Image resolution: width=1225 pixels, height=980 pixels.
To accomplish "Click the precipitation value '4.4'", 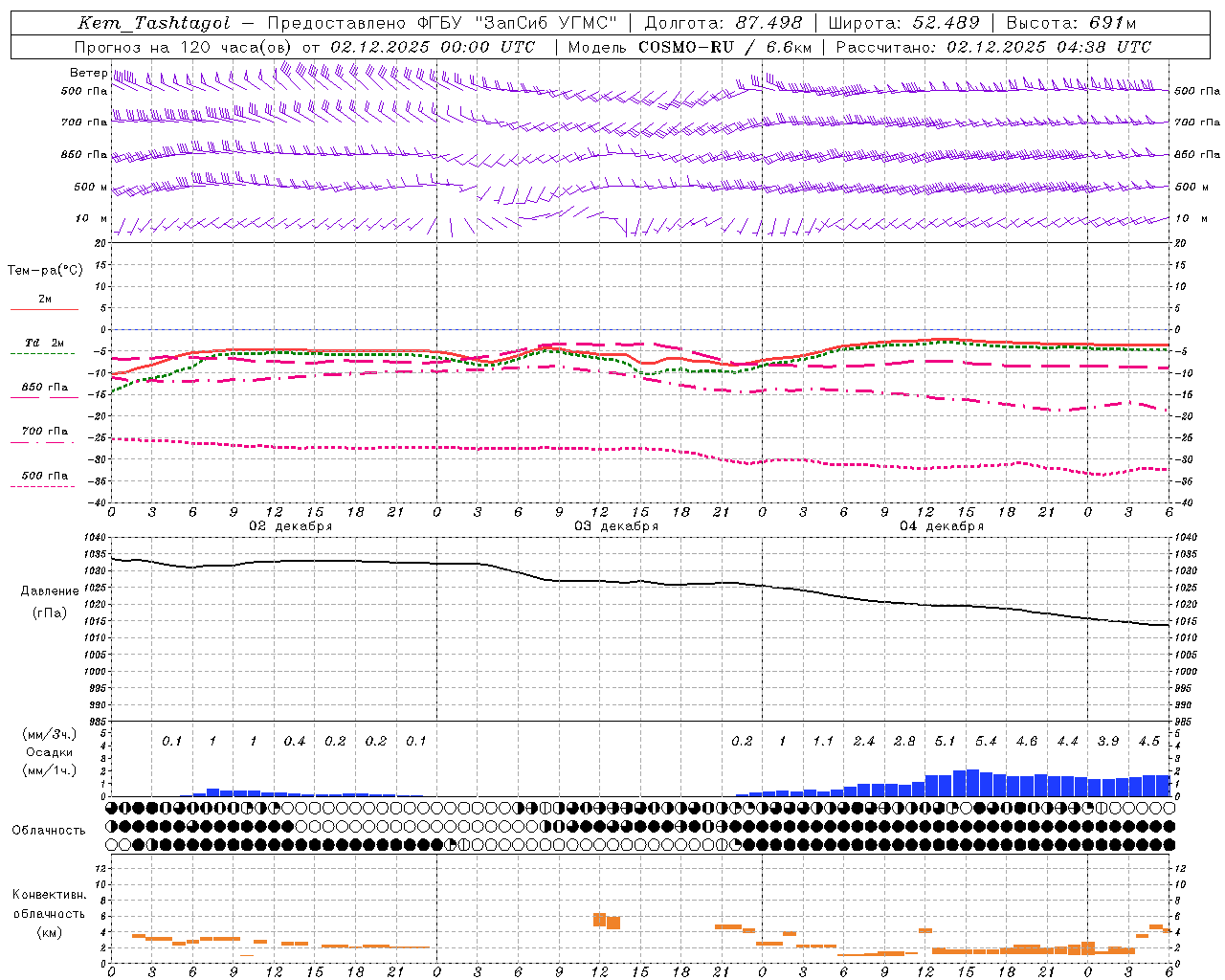I will pyautogui.click(x=1067, y=741).
